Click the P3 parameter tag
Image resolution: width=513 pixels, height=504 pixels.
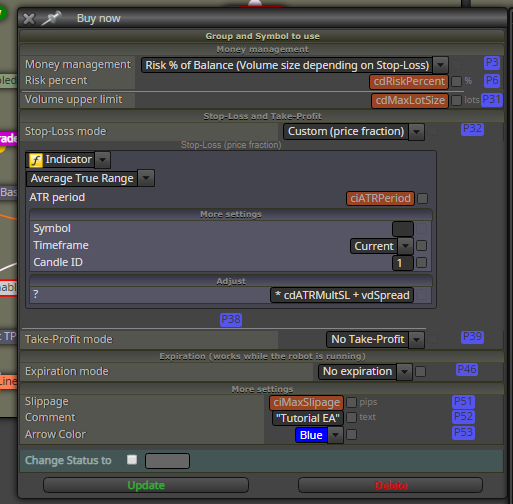[492, 63]
